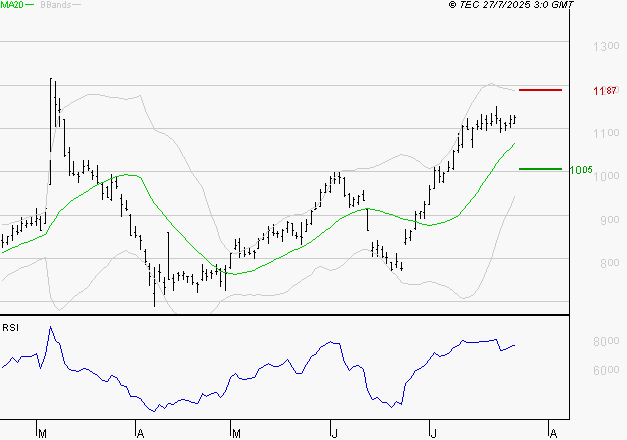Viewport: 627px width, 440px height.
Task: Click the 1100 price axis label
Action: click(x=606, y=133)
